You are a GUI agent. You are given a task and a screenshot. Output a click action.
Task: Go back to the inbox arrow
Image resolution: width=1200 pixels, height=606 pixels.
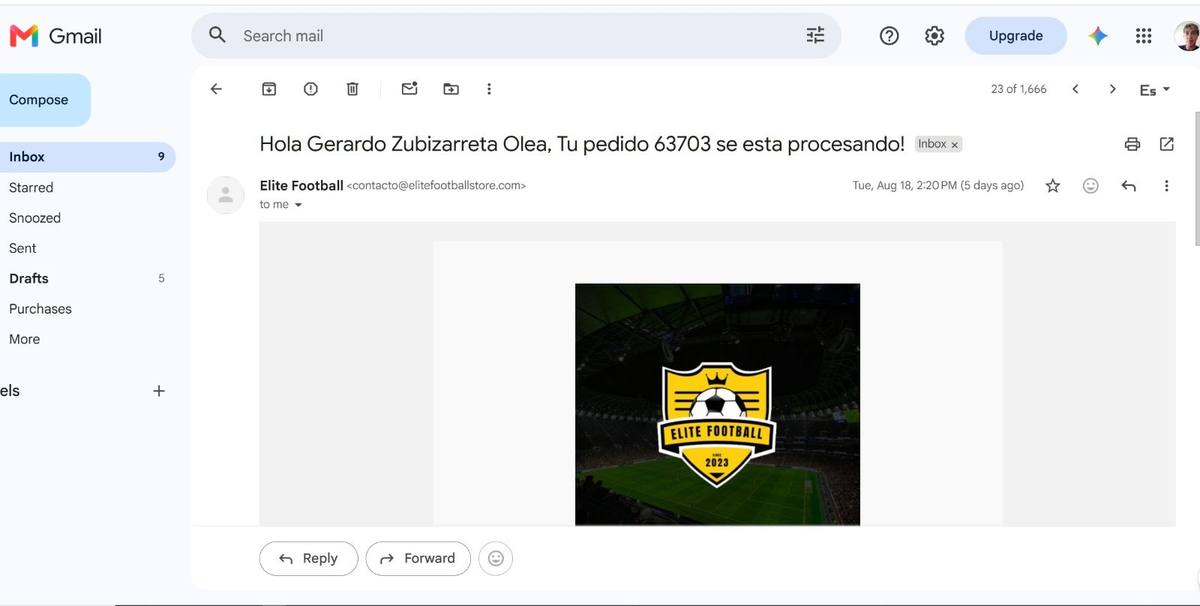216,89
